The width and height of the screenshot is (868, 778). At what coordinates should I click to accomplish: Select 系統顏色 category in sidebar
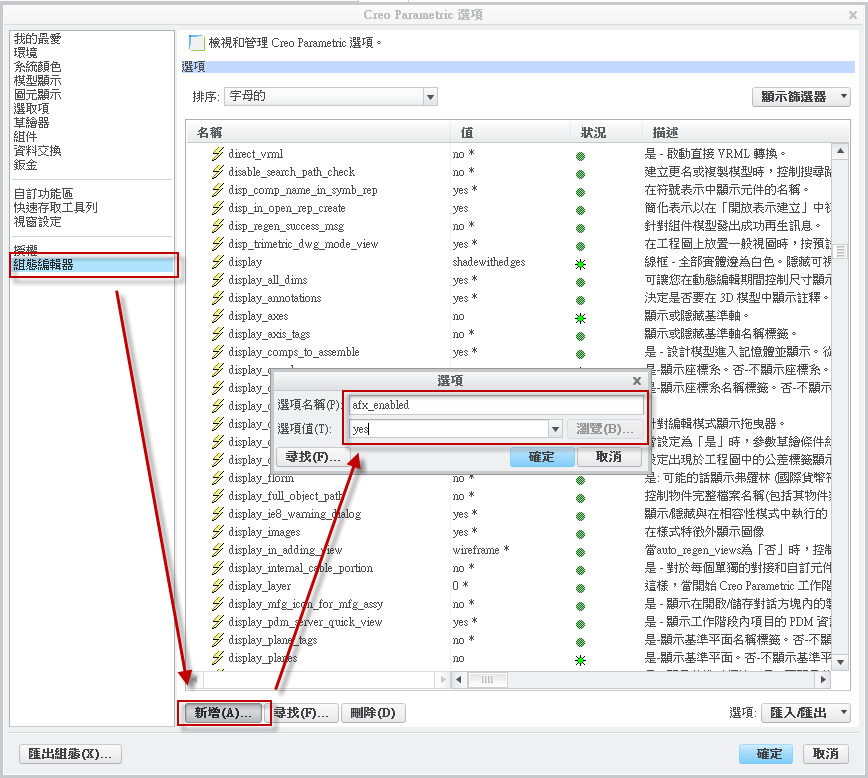(38, 67)
